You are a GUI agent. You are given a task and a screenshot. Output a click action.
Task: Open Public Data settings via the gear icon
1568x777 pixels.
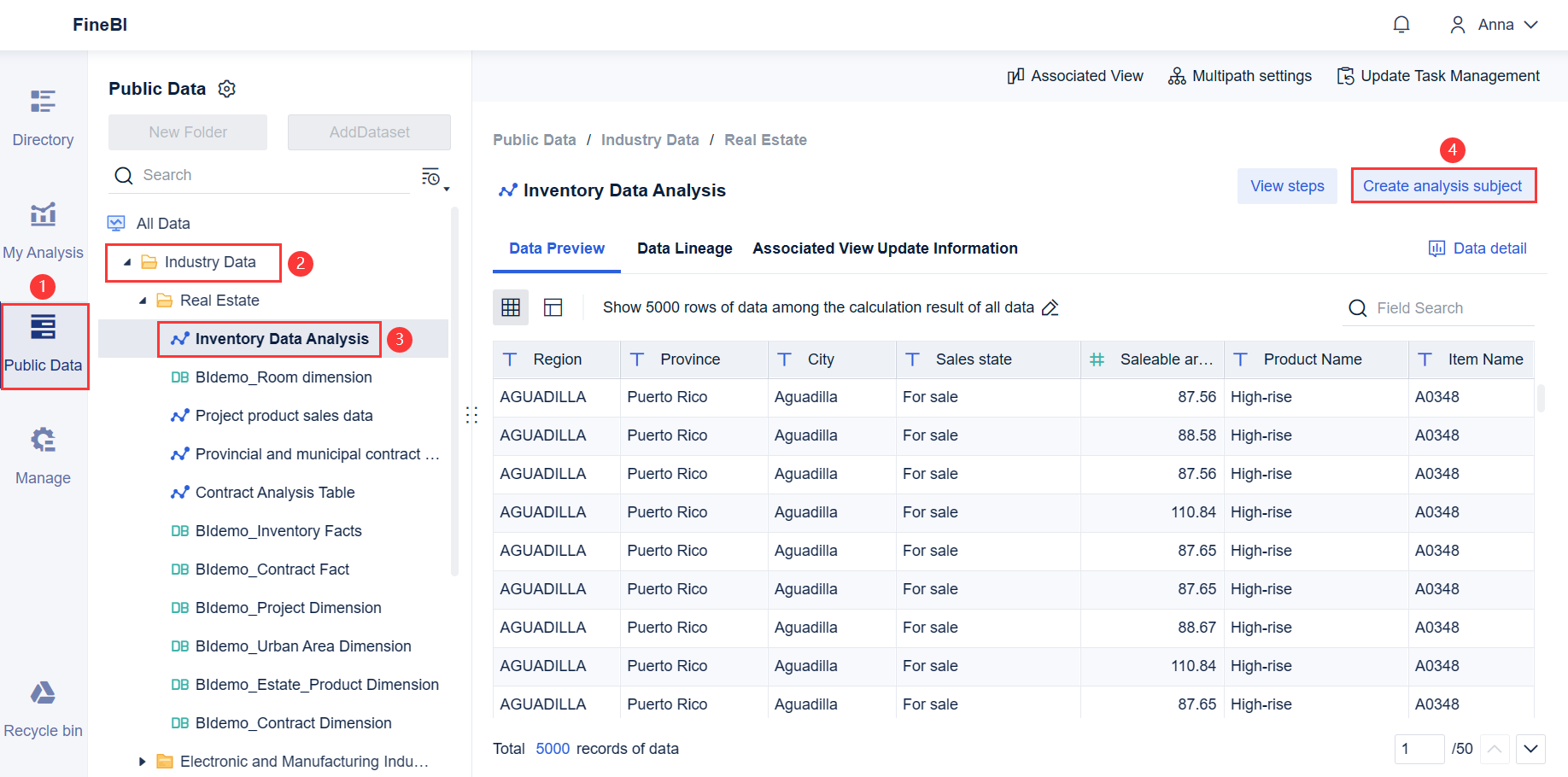(226, 88)
